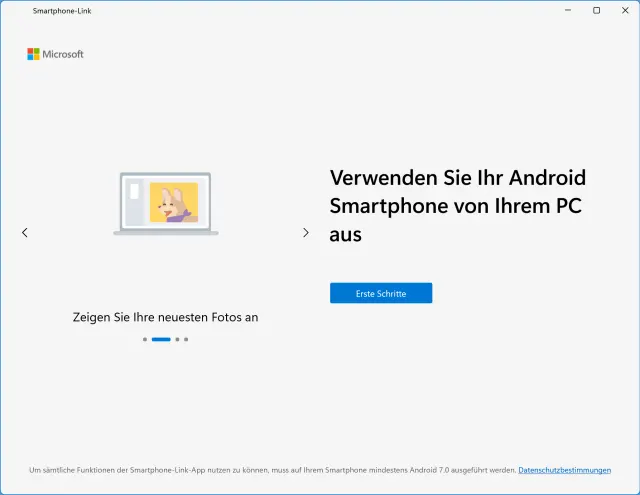
Task: Go to the next carousel slide arrow
Action: click(306, 233)
